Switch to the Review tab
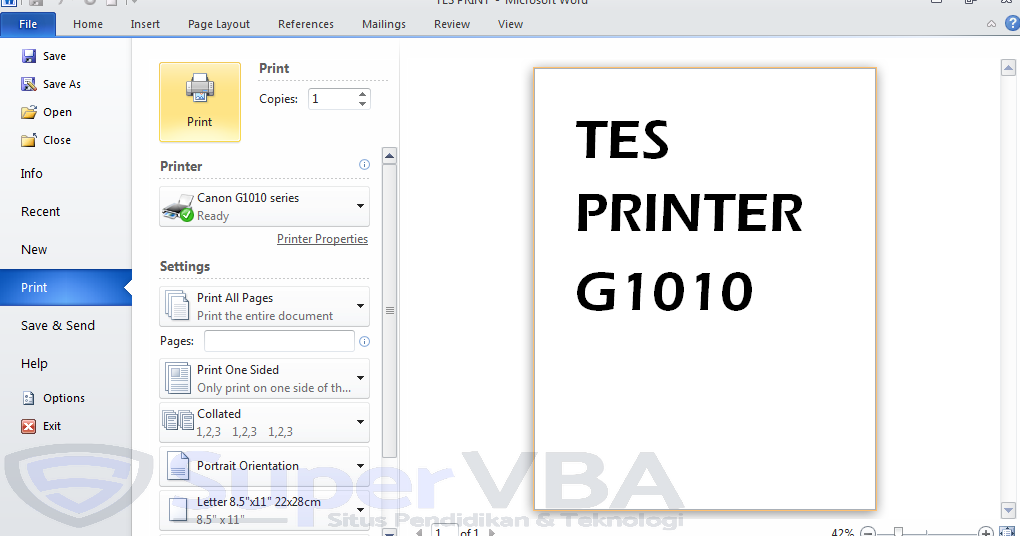Screen dimensions: 1020x536 pos(452,24)
